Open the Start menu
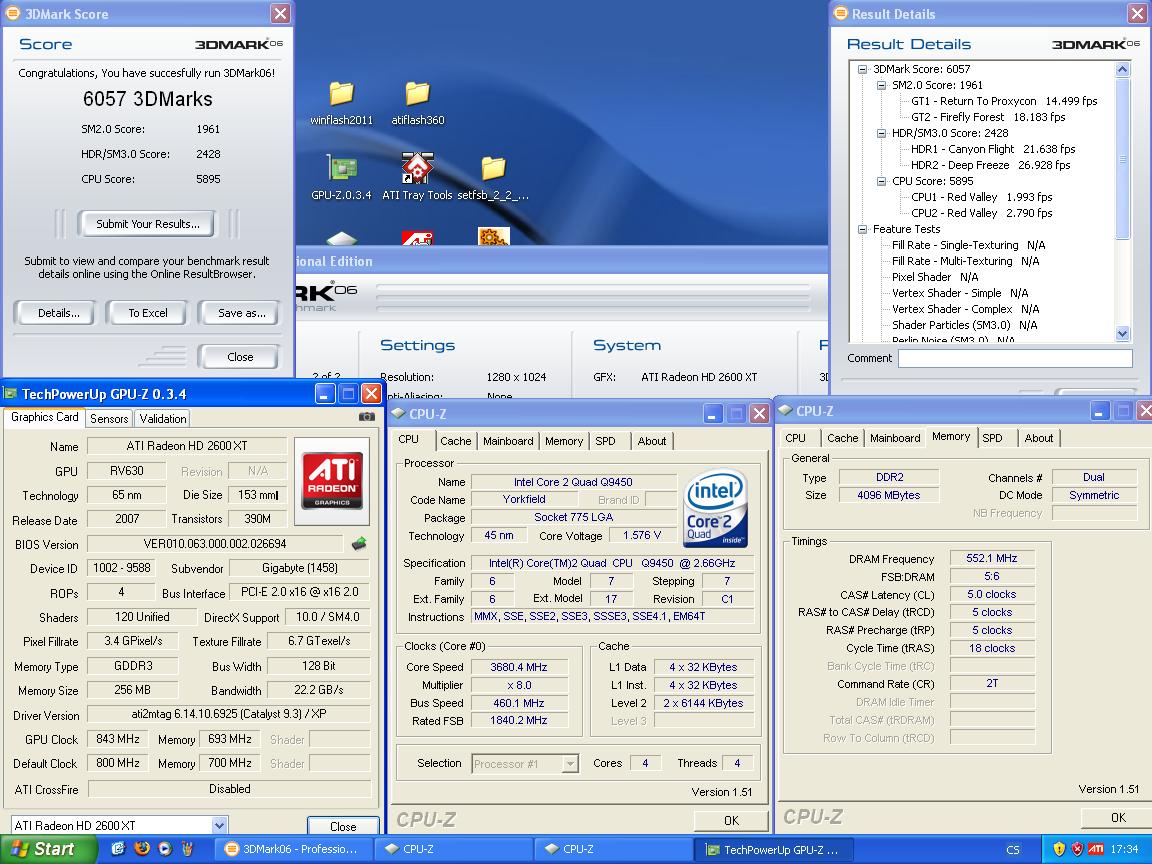The image size is (1152, 864). [48, 849]
